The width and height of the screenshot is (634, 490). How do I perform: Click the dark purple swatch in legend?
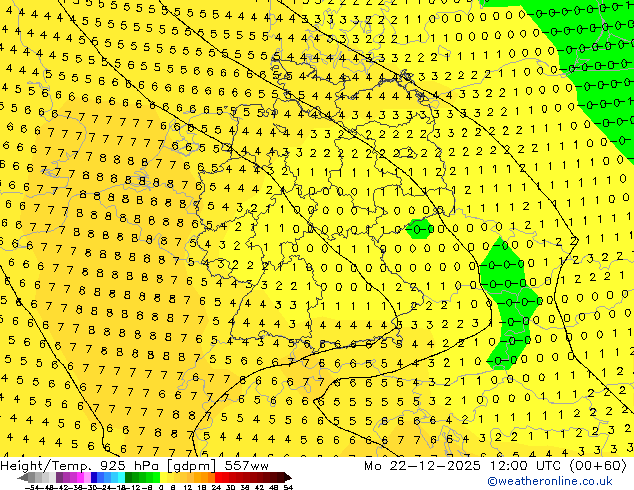59,477
